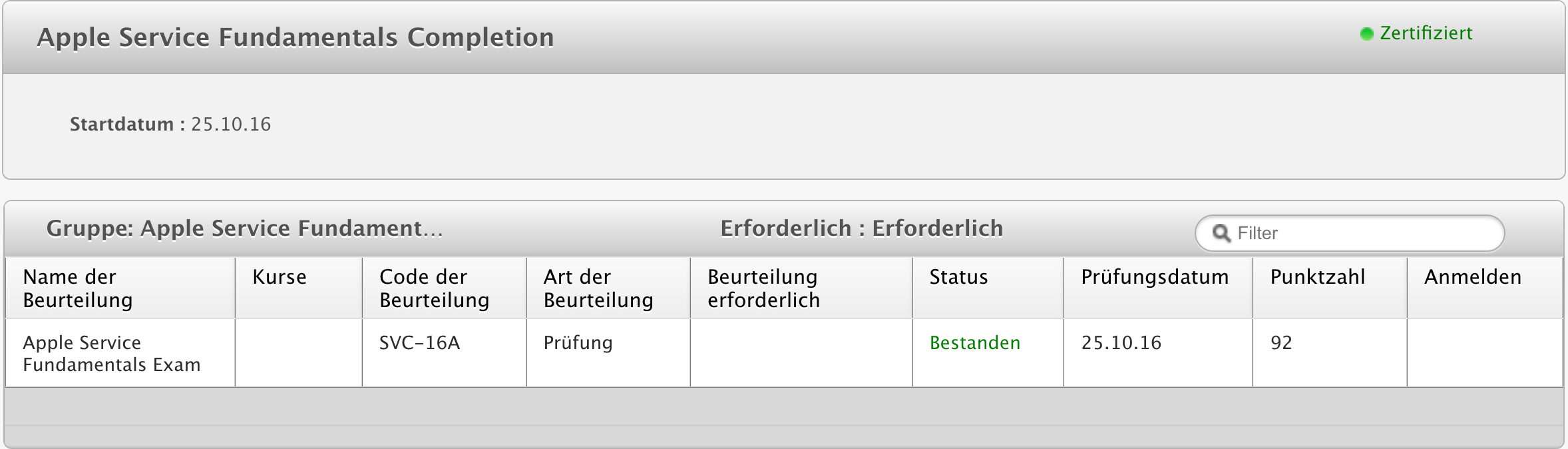Sort table by Status column
Viewport: 1568px width, 449px height.
click(958, 277)
